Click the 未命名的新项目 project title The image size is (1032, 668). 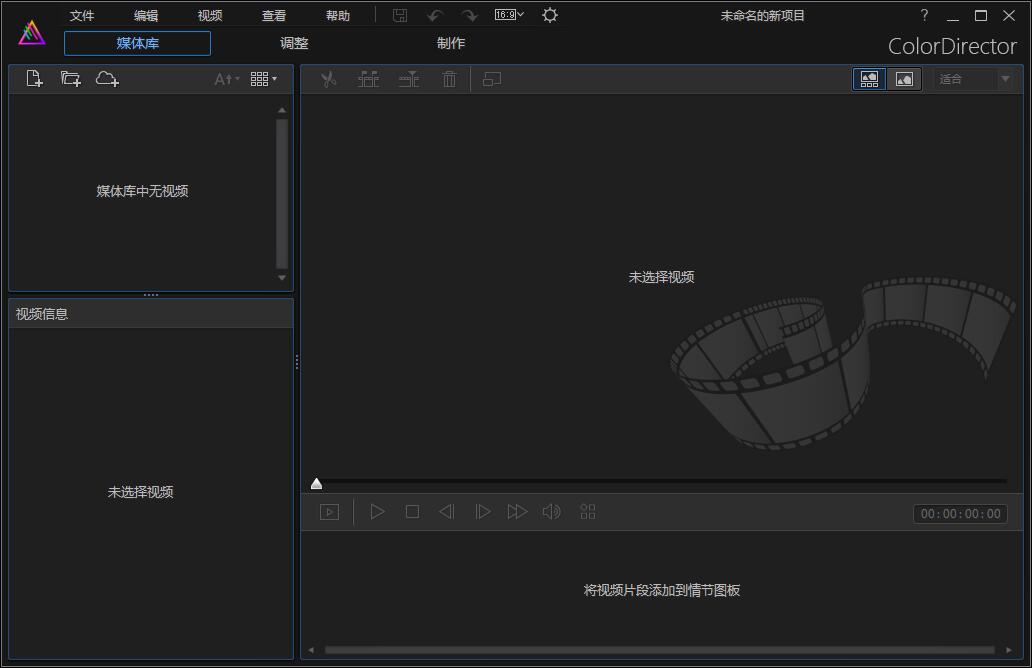pos(762,16)
